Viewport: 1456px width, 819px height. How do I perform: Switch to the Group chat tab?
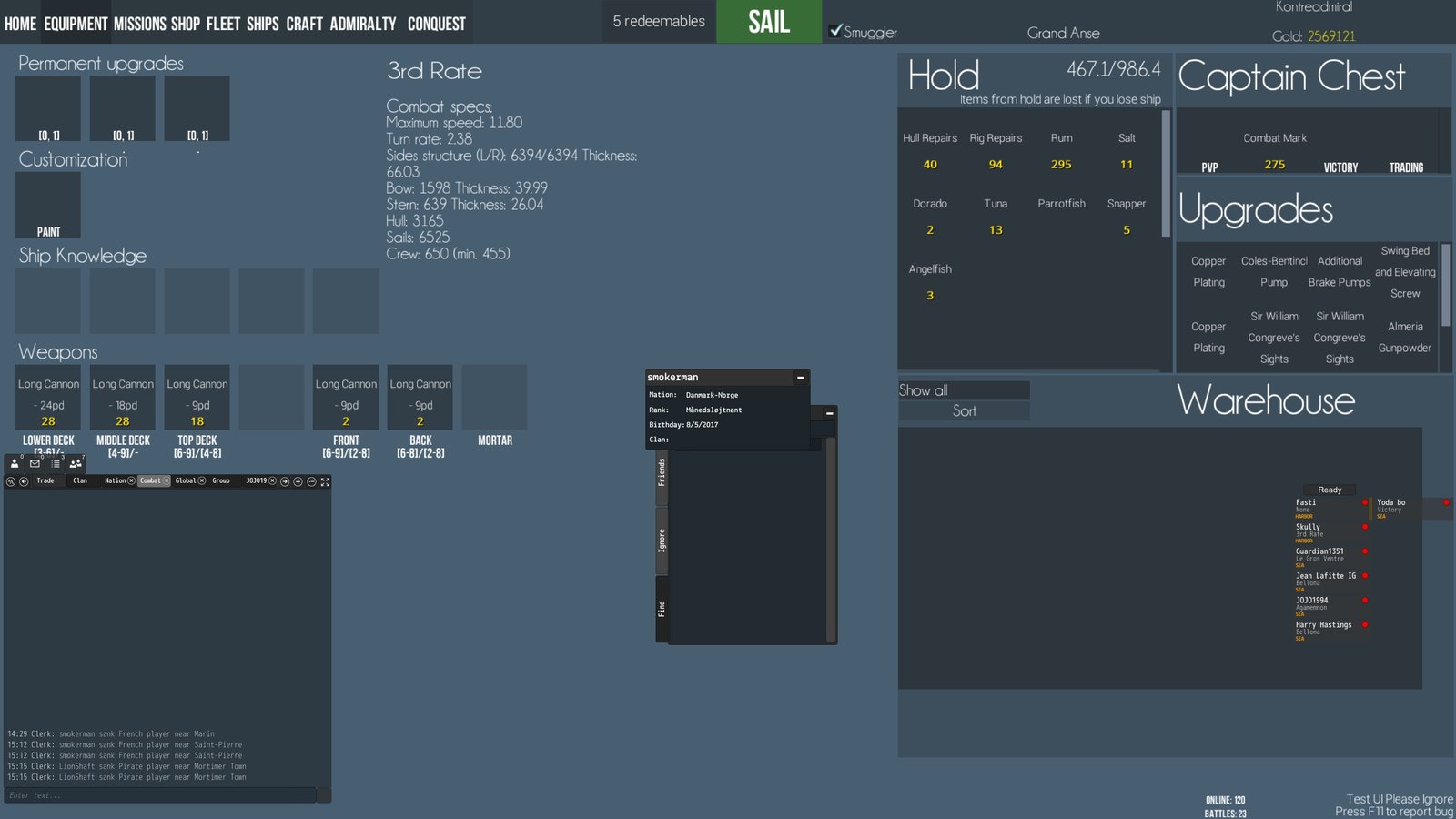click(221, 480)
